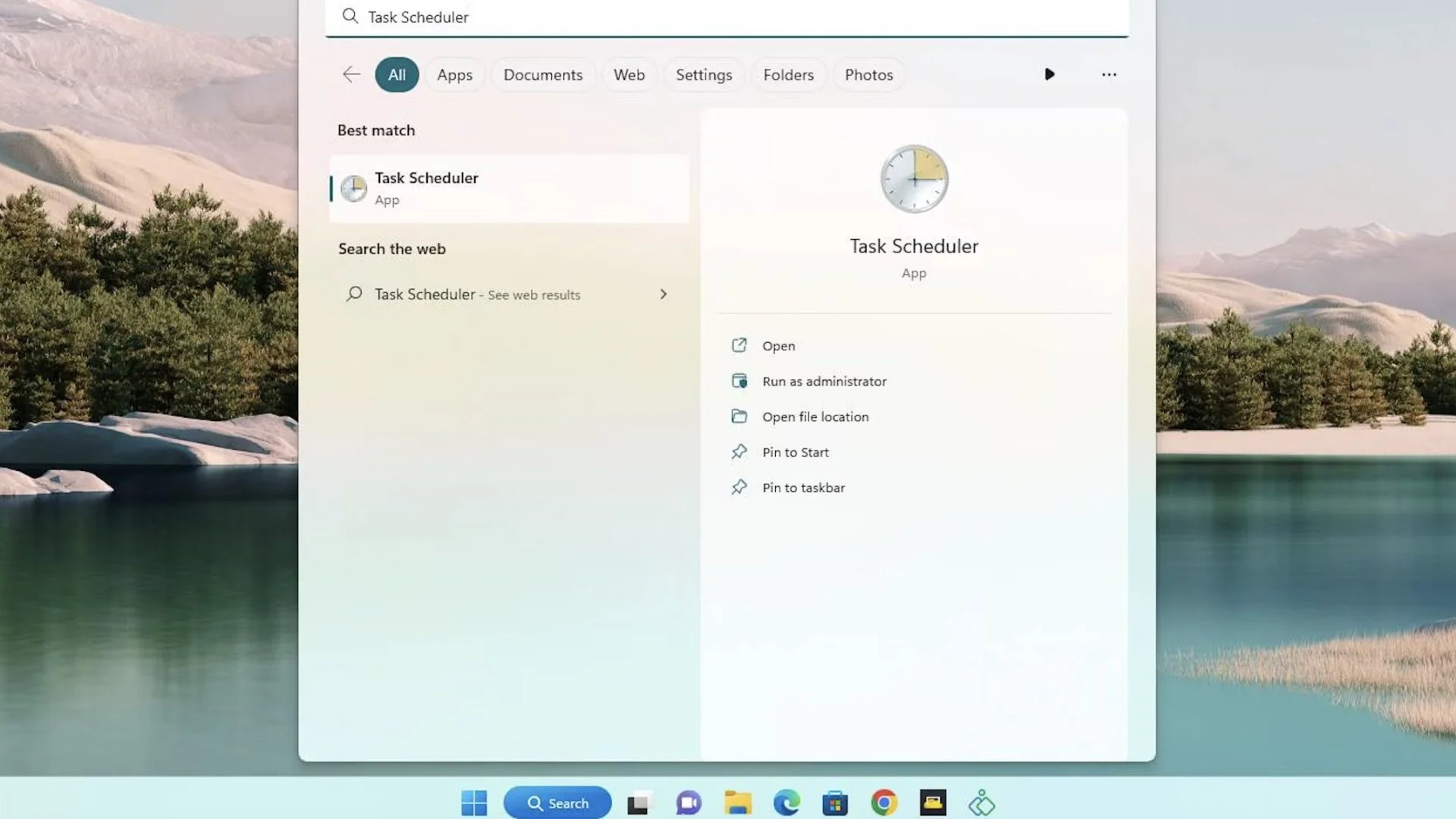This screenshot has height=819, width=1456.
Task: Click the Run as administrator shield icon
Action: click(739, 381)
